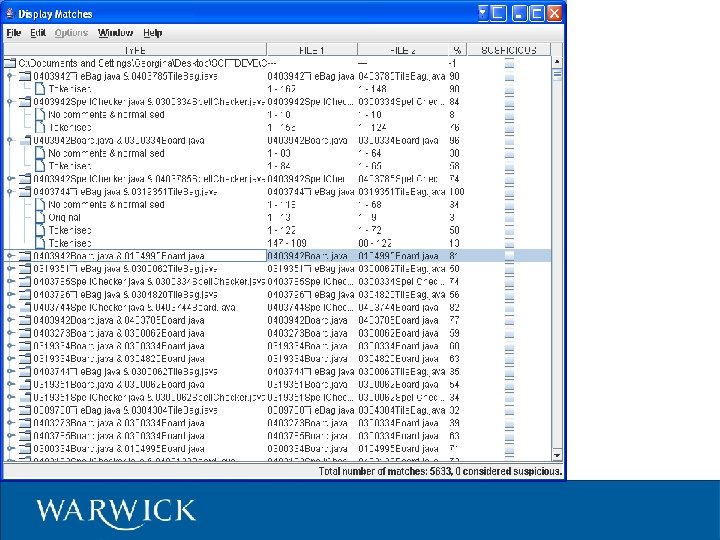
Task: Open the File menu
Action: point(14,33)
